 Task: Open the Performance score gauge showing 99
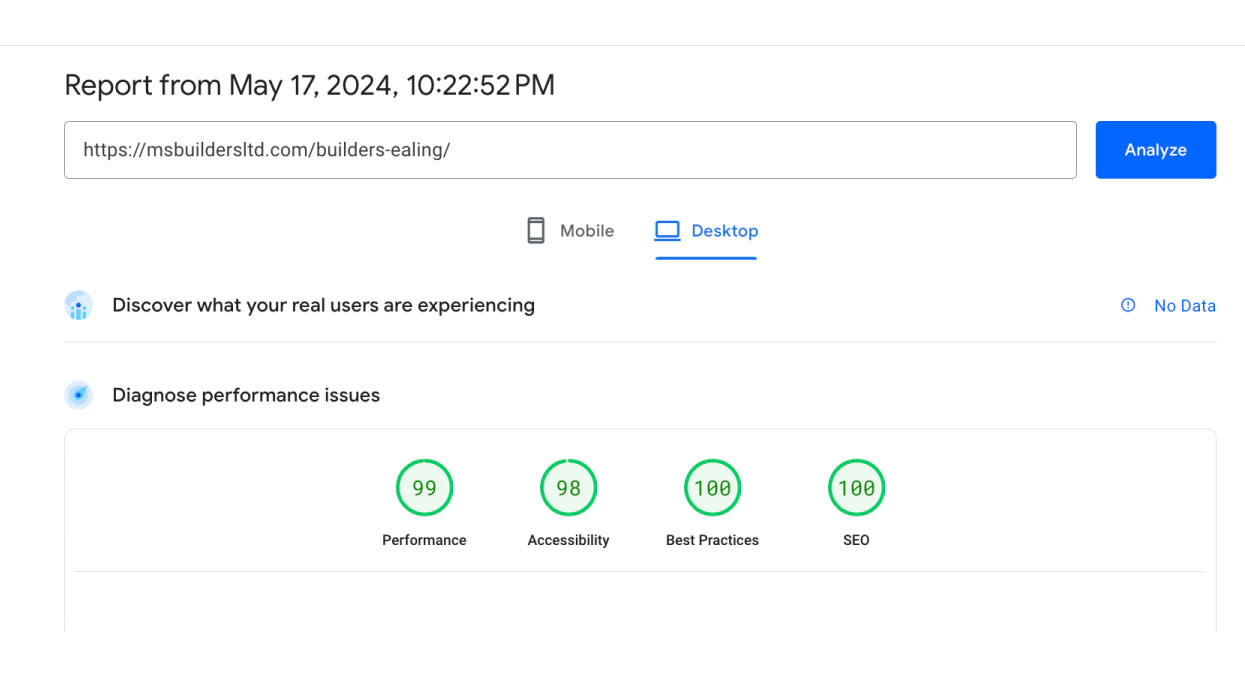pos(424,488)
